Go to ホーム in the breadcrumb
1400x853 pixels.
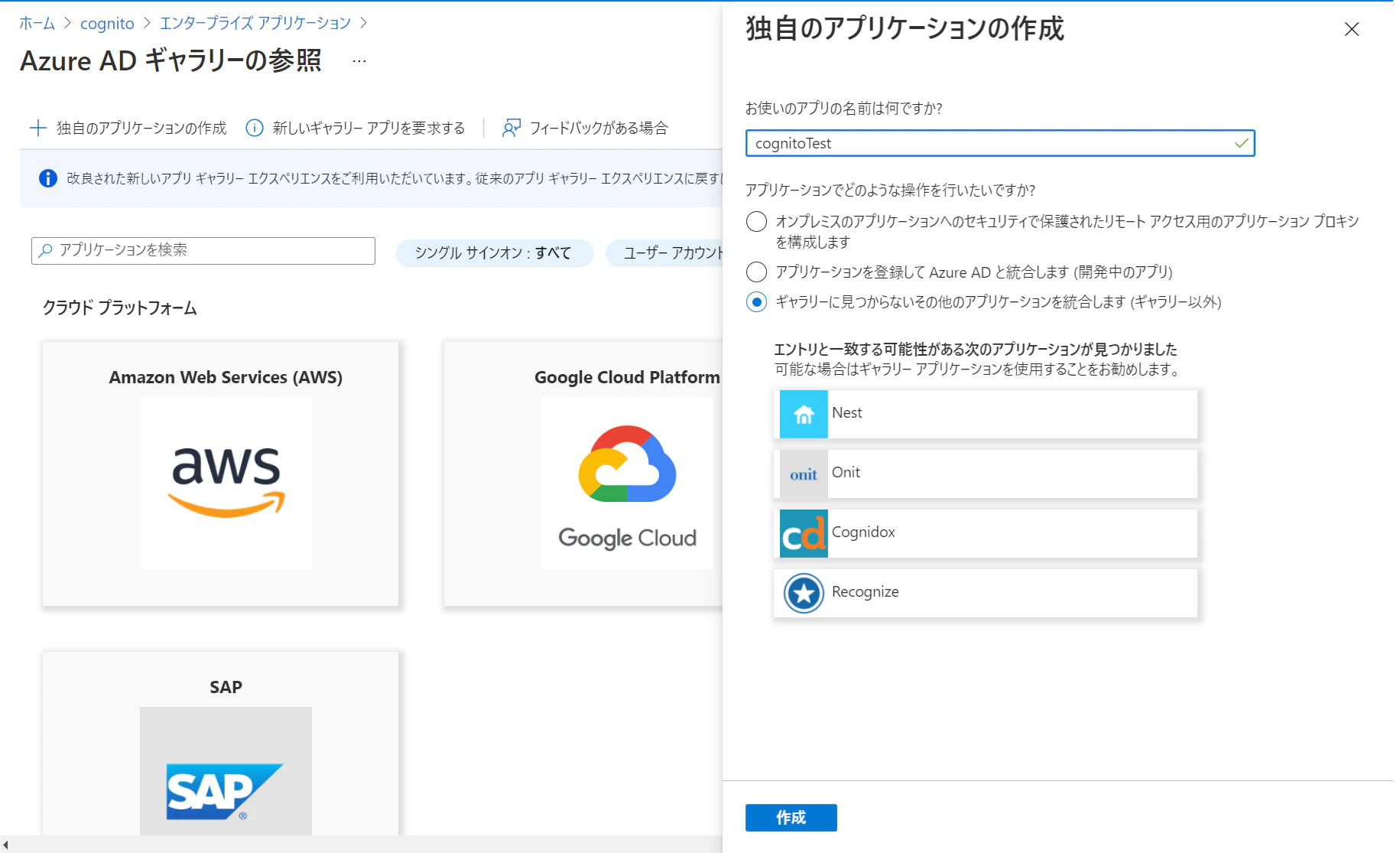pos(37,23)
